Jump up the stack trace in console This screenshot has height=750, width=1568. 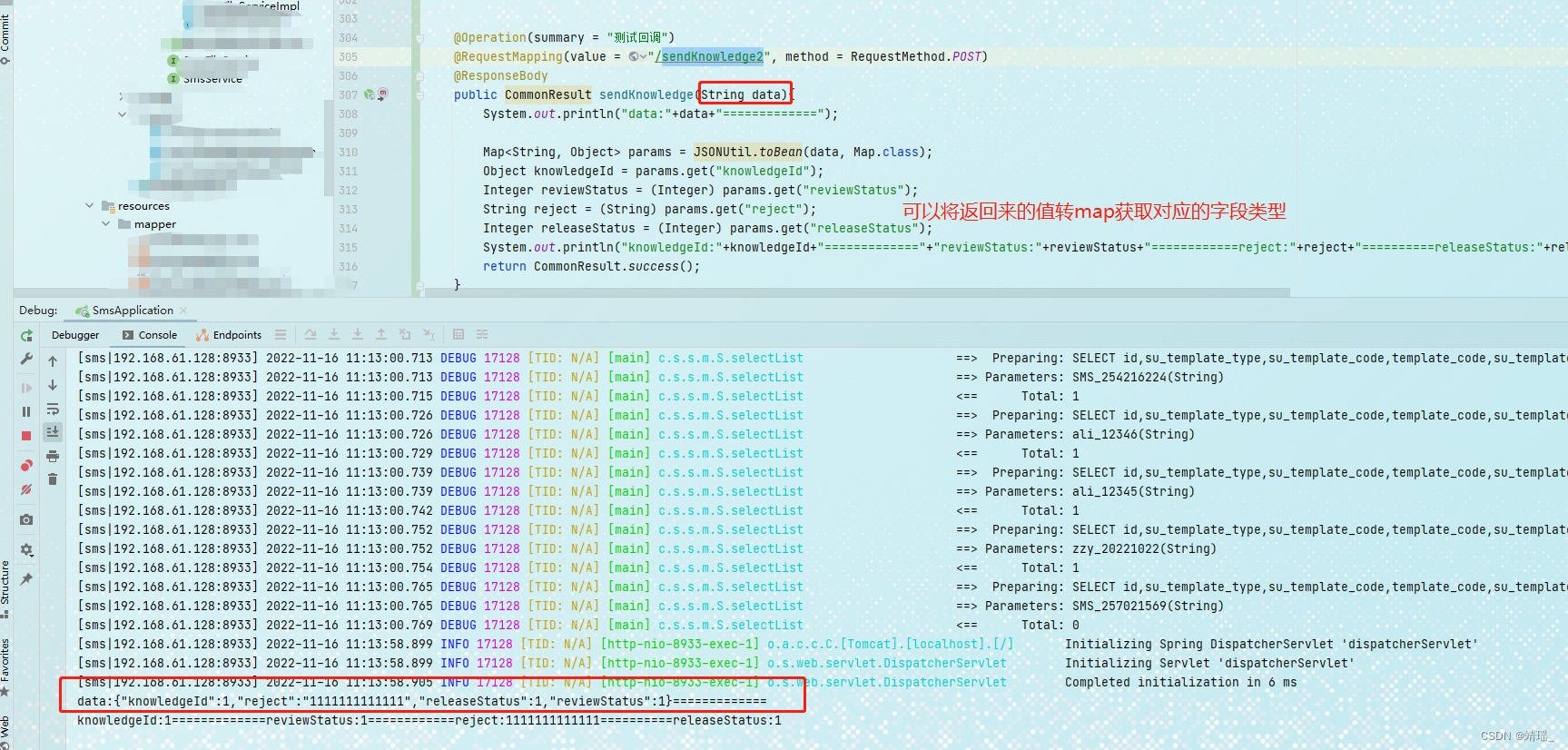(x=53, y=360)
